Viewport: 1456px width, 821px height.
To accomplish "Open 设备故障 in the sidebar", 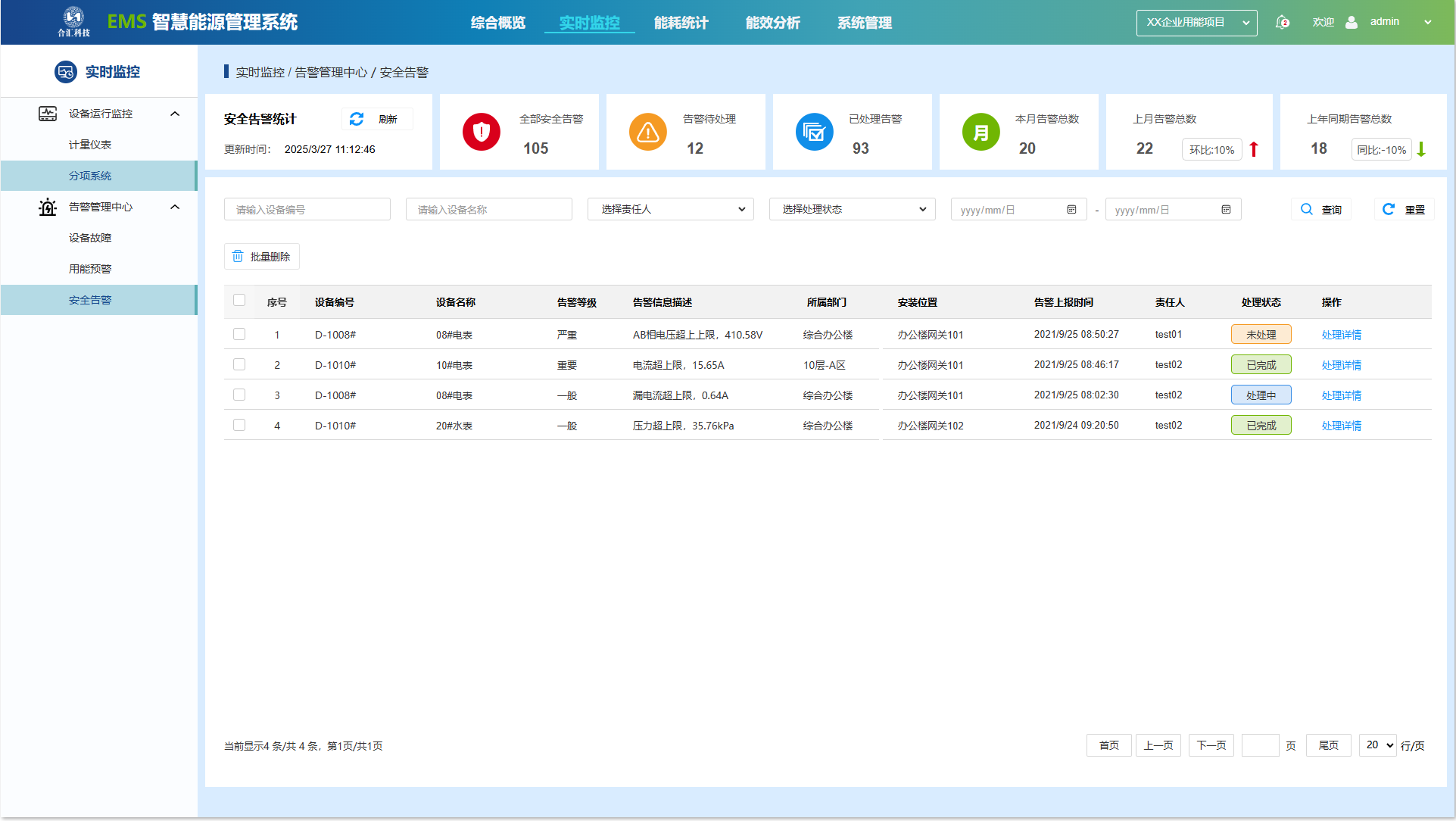I will coord(90,238).
